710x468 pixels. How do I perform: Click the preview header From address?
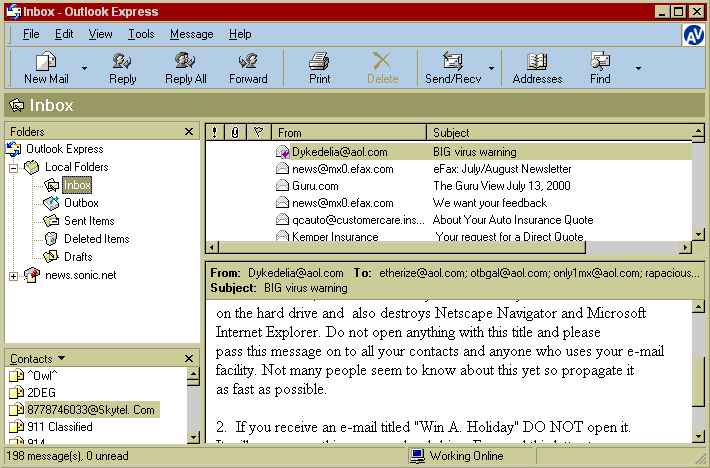[x=295, y=273]
